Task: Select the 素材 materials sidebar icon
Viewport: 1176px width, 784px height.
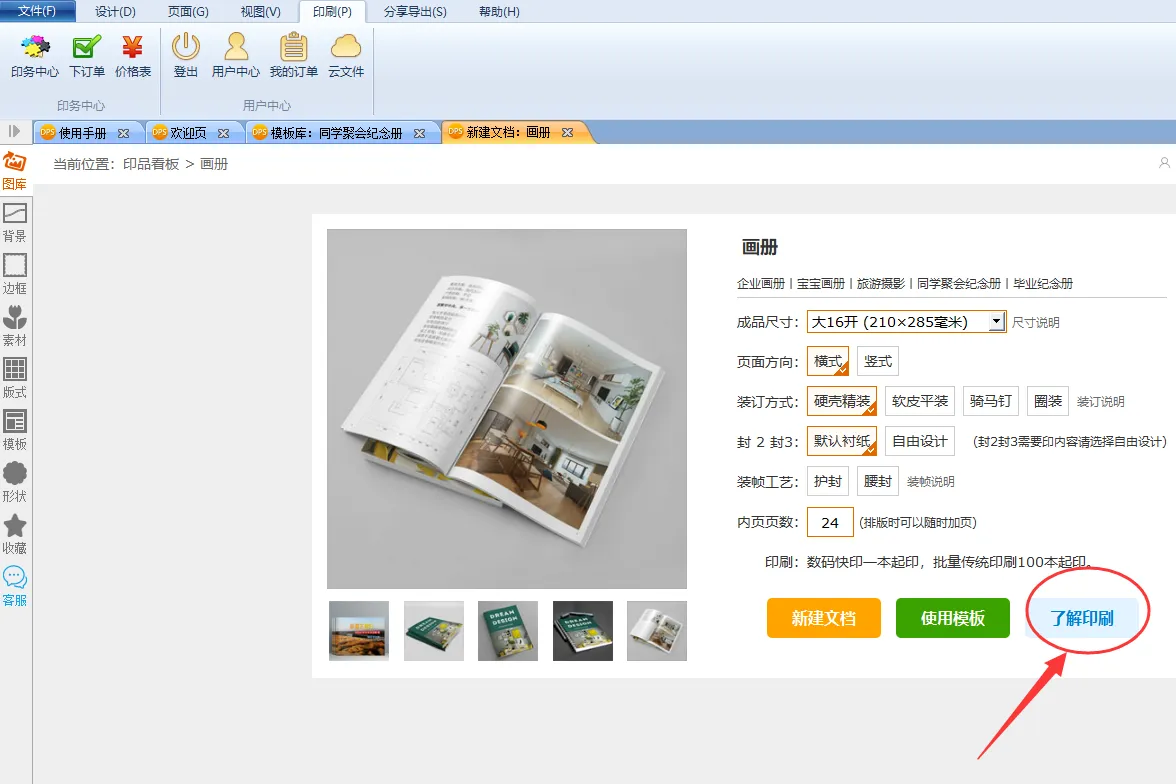Action: point(15,326)
